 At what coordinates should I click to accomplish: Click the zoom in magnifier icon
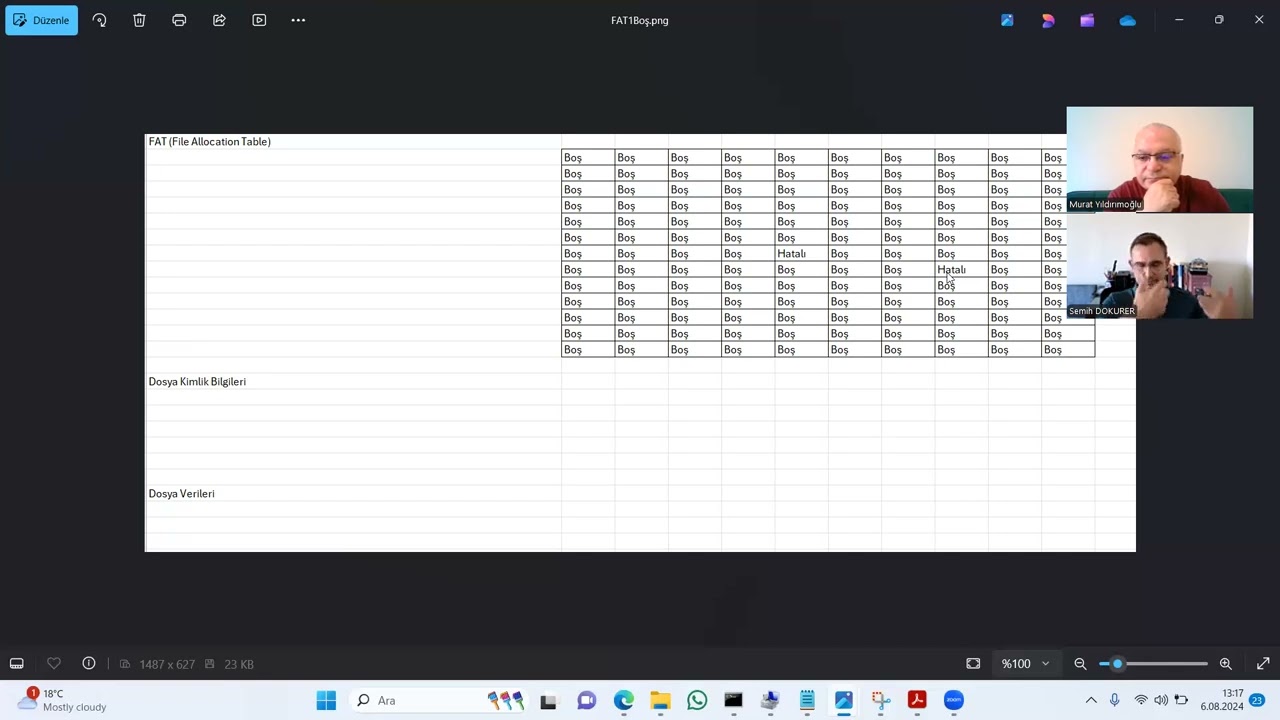(1225, 663)
